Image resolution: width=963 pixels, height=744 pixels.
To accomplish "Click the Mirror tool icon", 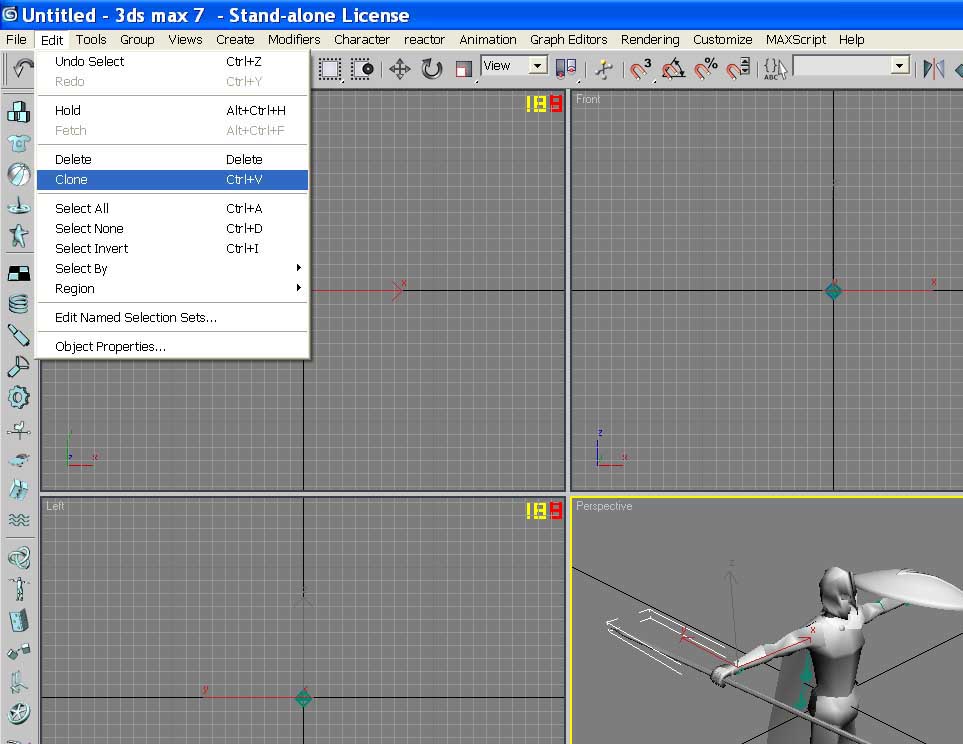I will click(x=934, y=69).
